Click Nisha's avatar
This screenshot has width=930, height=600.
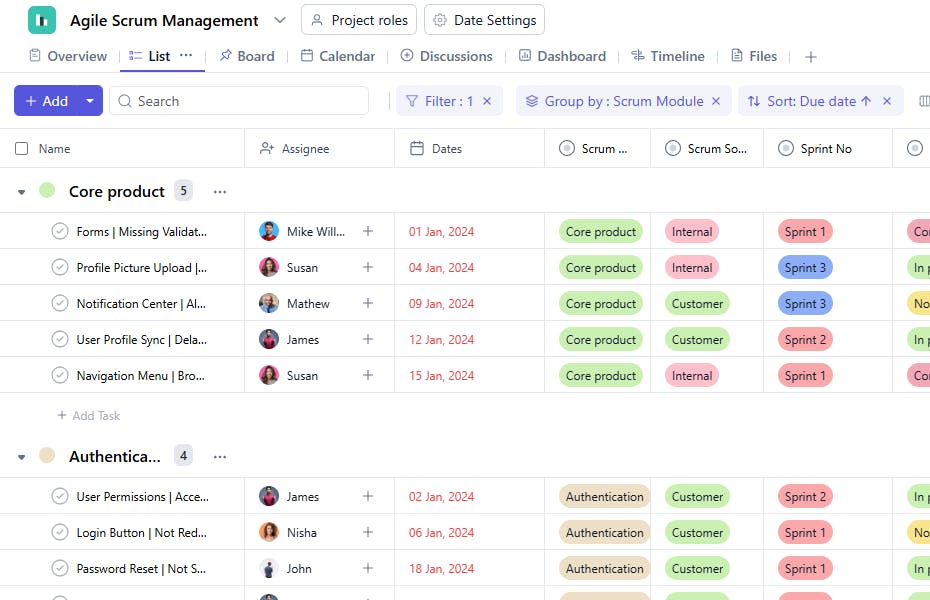[x=269, y=532]
